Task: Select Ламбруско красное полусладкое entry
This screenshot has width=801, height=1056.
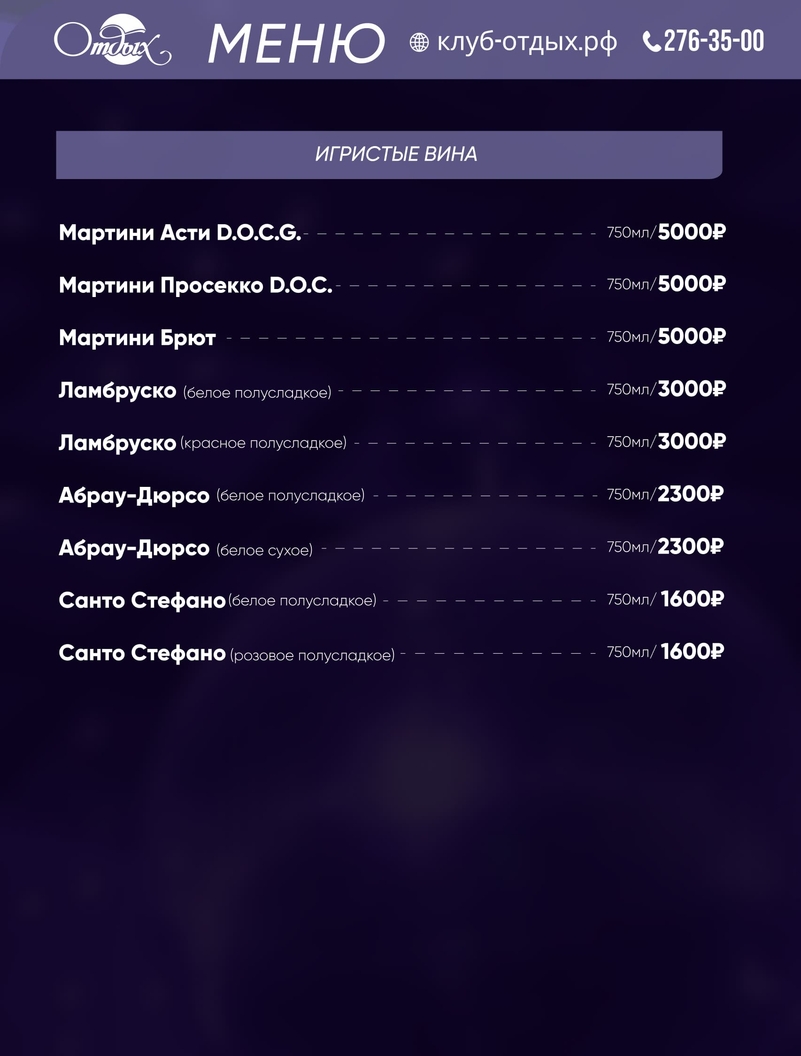Action: 203,442
